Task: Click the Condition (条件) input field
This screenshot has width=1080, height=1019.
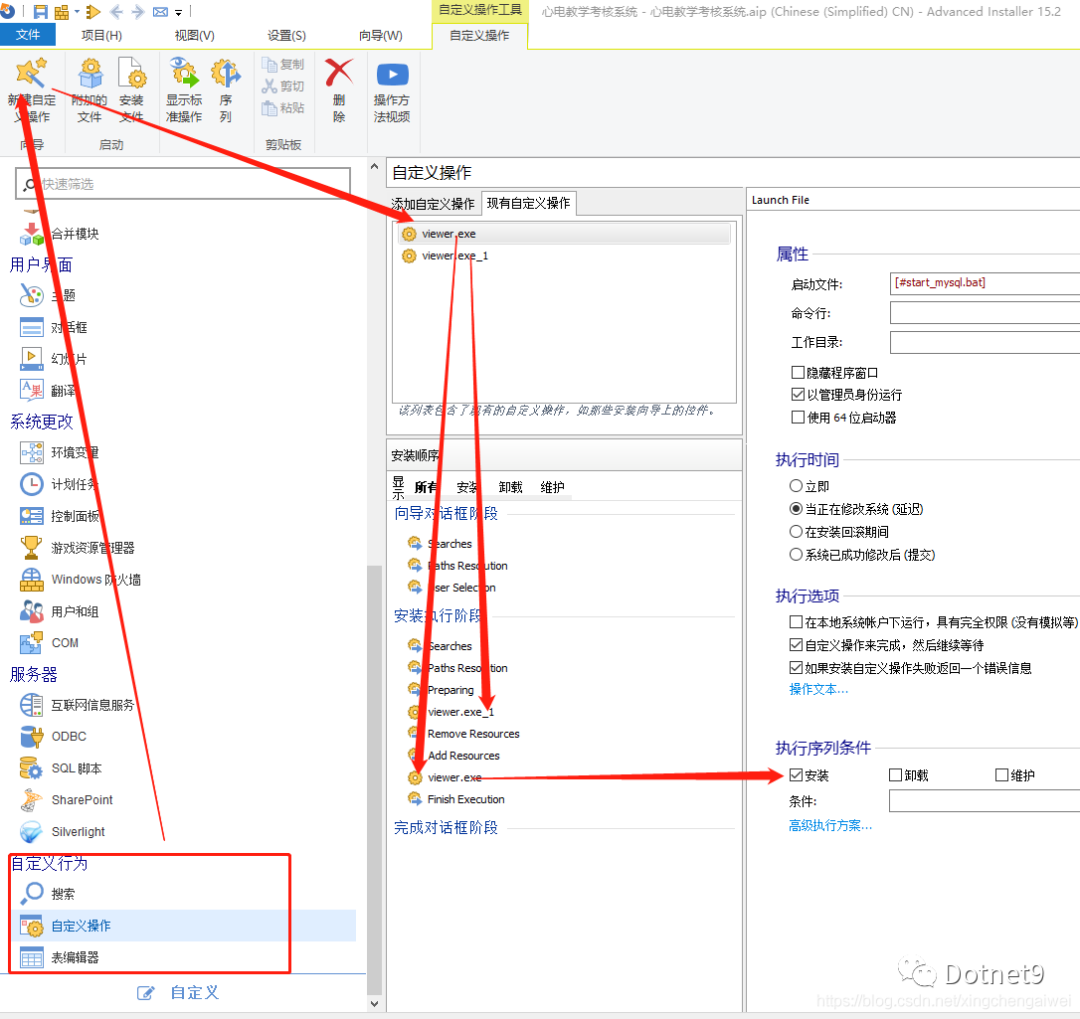Action: (x=984, y=801)
